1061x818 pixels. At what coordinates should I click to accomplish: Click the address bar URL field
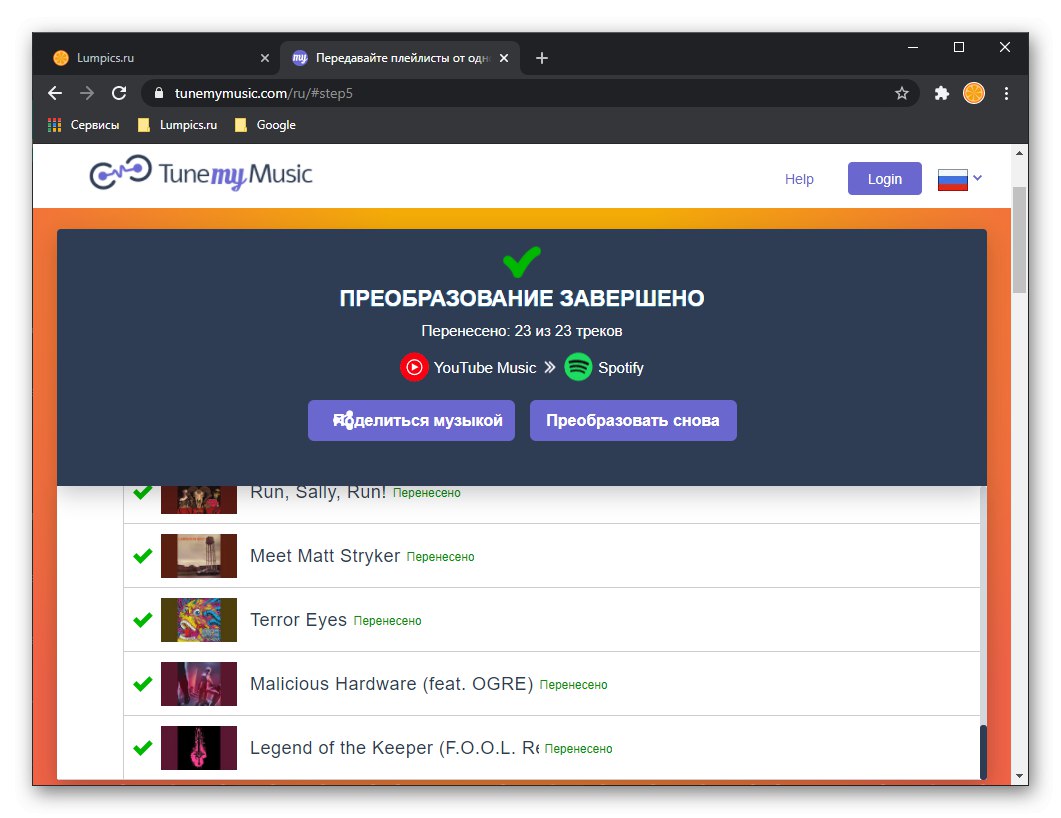click(x=528, y=93)
